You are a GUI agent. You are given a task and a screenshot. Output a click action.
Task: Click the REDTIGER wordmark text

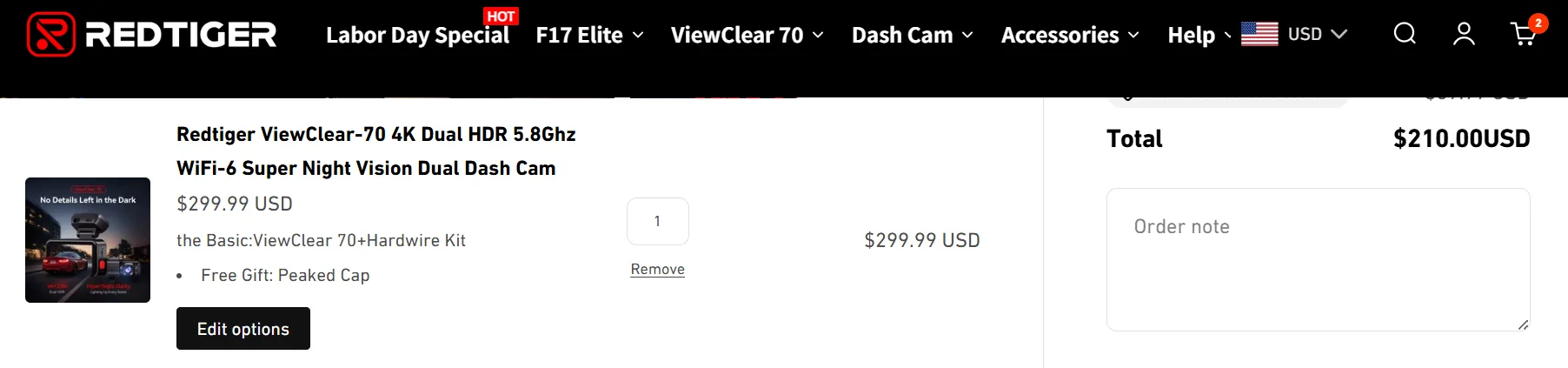(x=181, y=35)
